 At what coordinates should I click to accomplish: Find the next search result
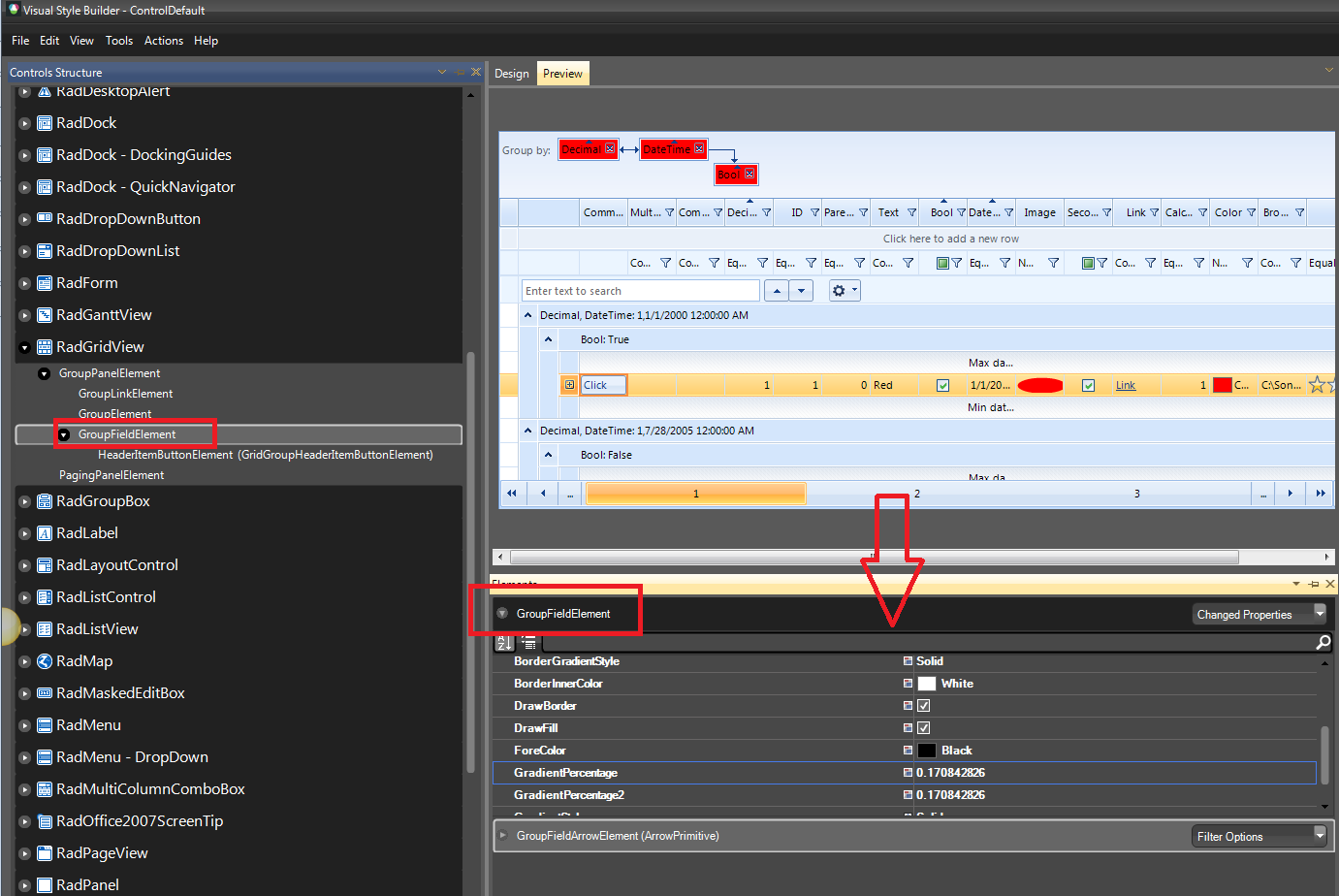coord(801,291)
